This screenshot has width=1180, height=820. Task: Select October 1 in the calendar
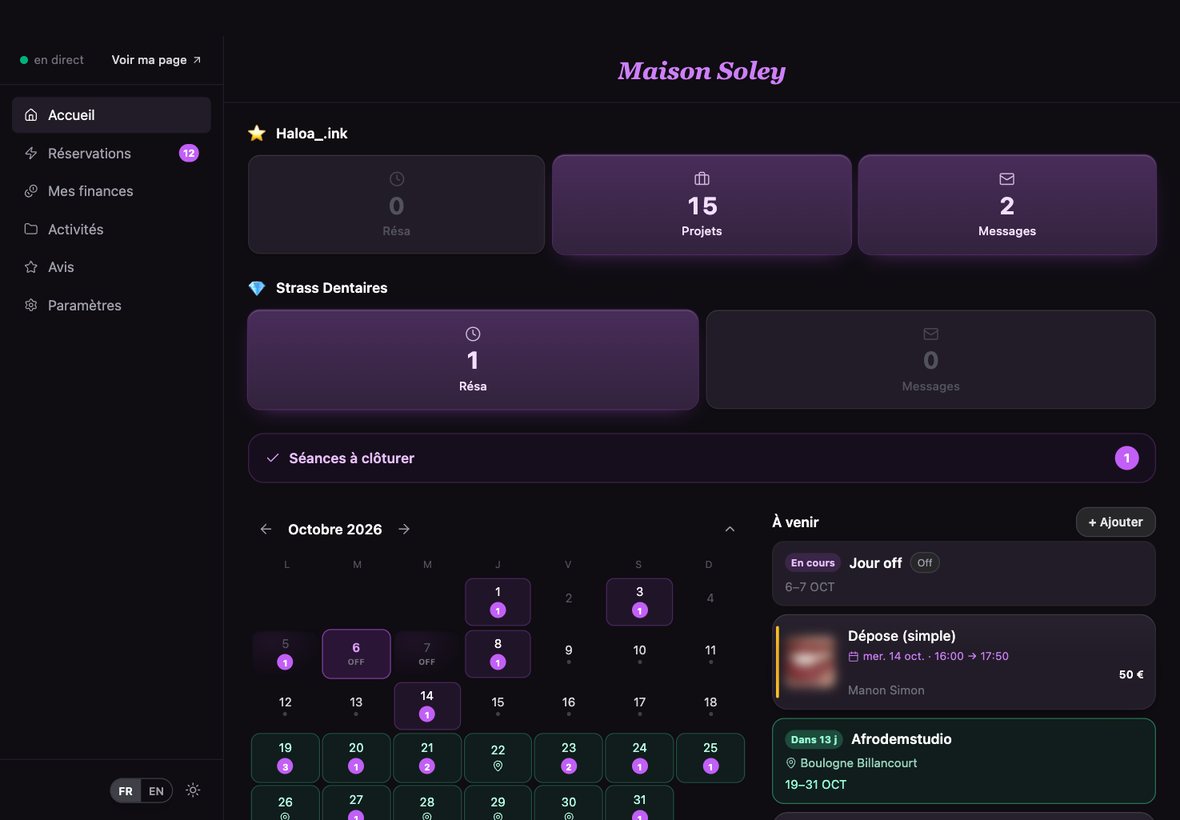pyautogui.click(x=497, y=602)
